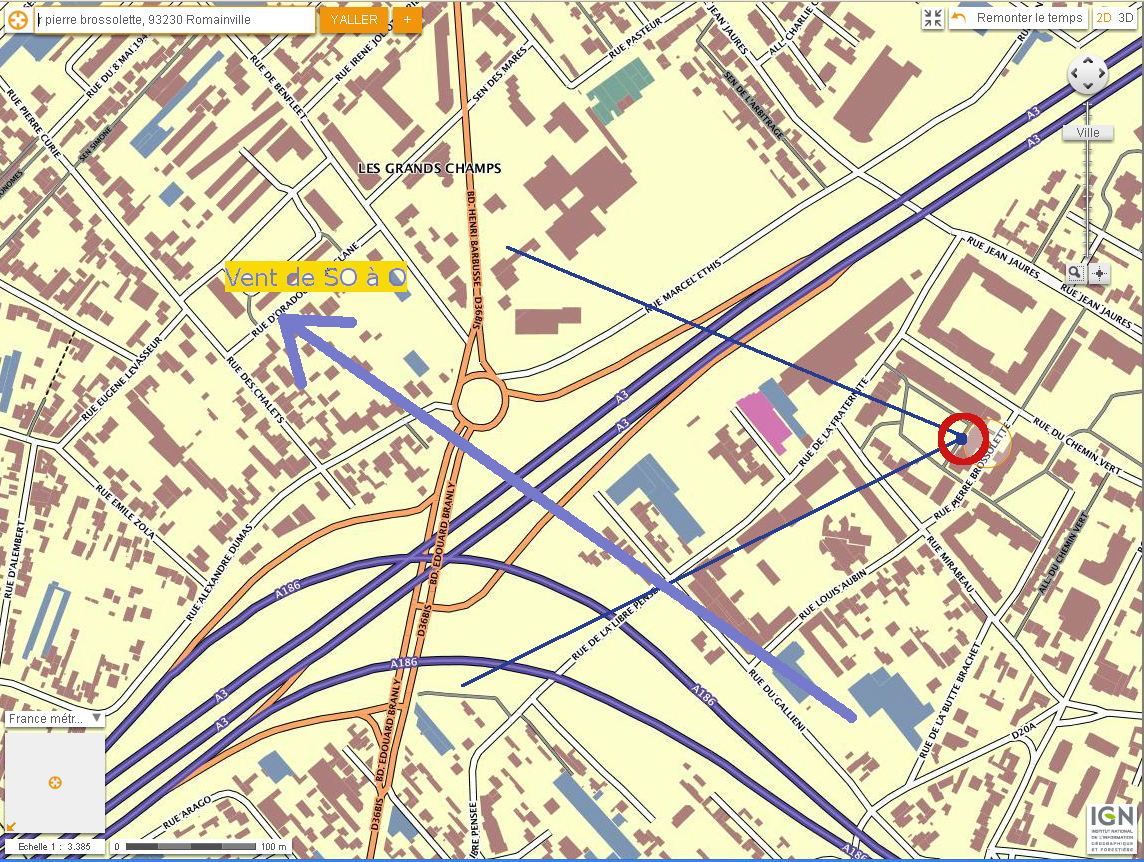
Task: Switch map to 3D view
Action: 1126,19
